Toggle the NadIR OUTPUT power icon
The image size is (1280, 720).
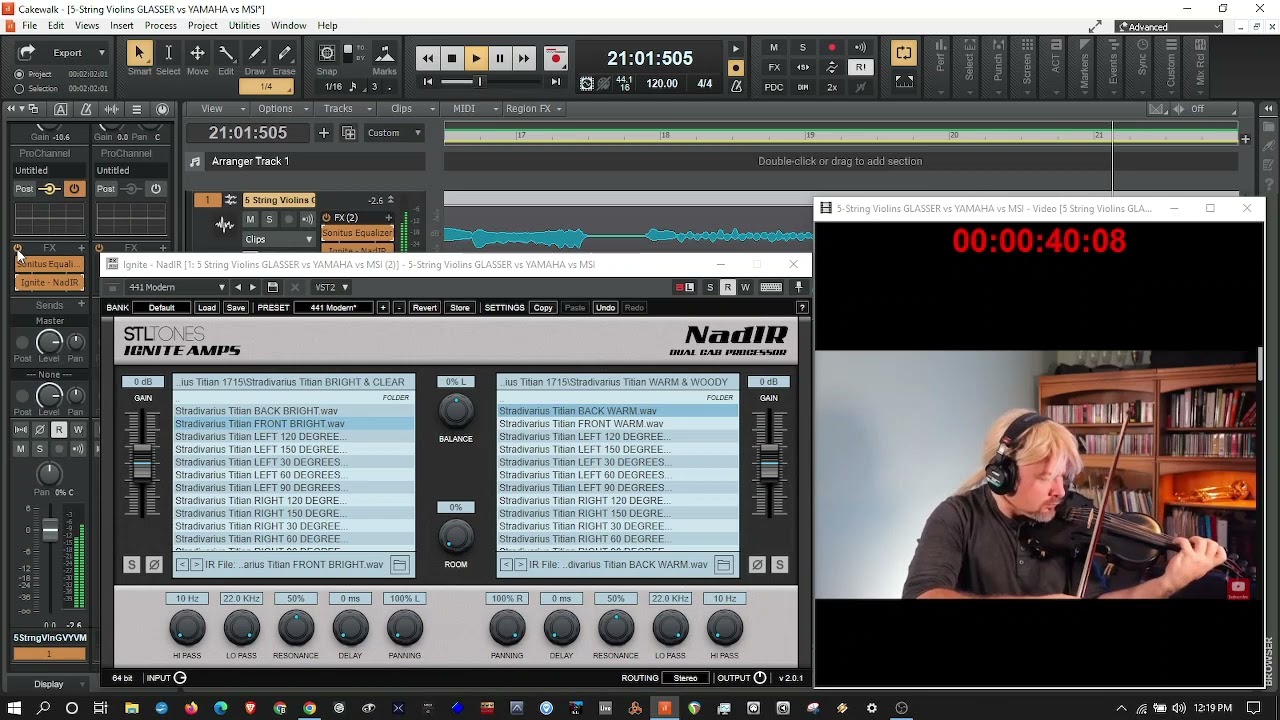[x=760, y=678]
